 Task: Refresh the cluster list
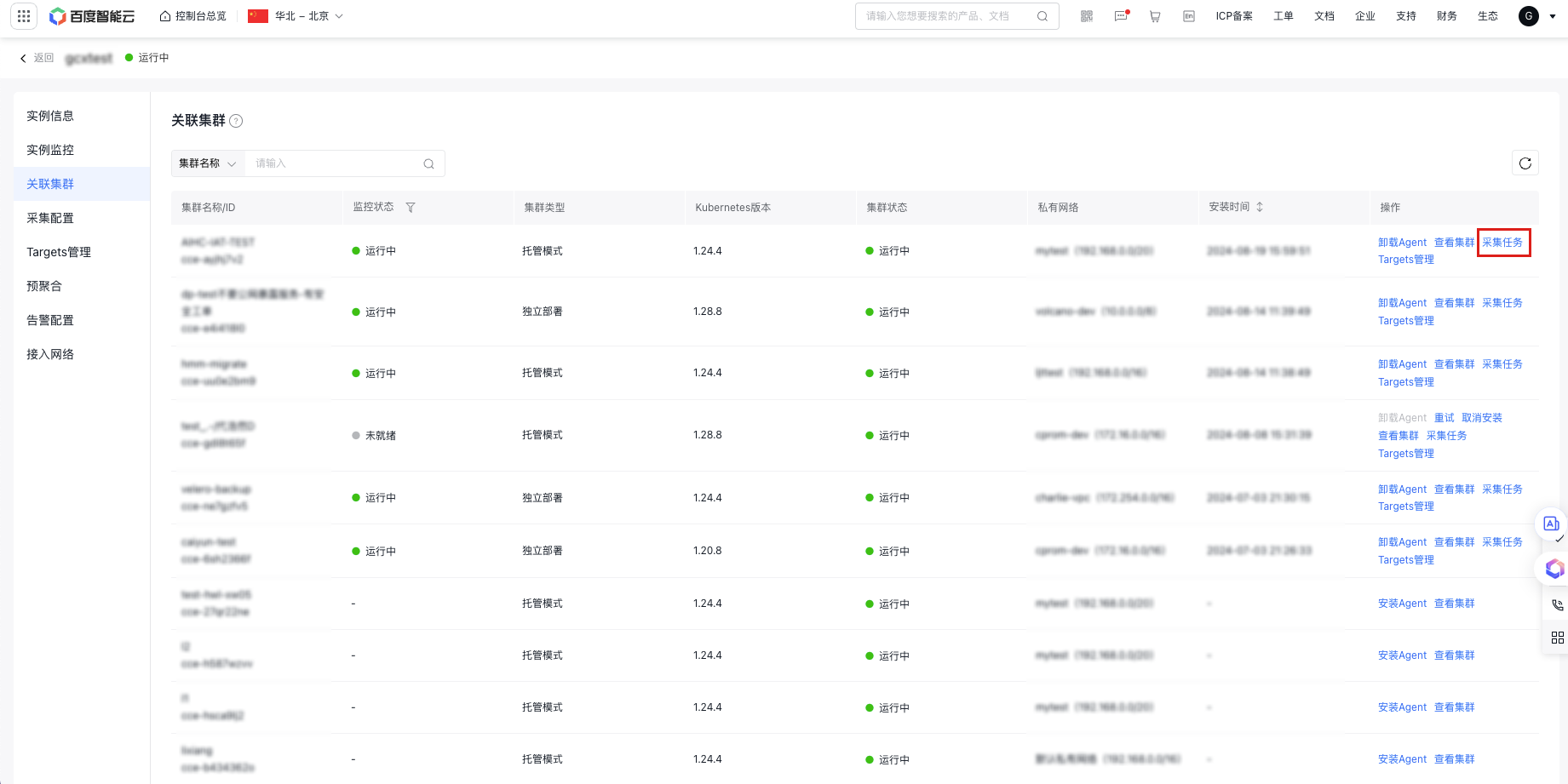[1525, 163]
